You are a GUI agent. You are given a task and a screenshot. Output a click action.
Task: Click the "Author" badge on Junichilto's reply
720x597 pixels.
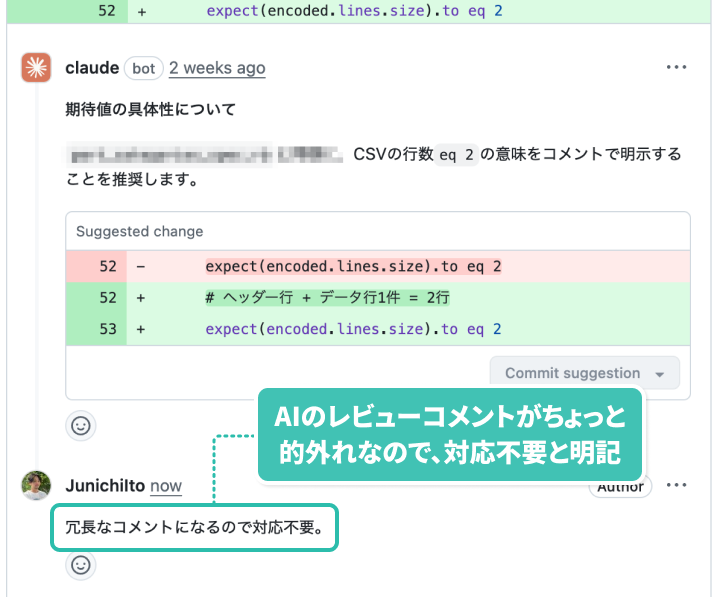click(621, 487)
